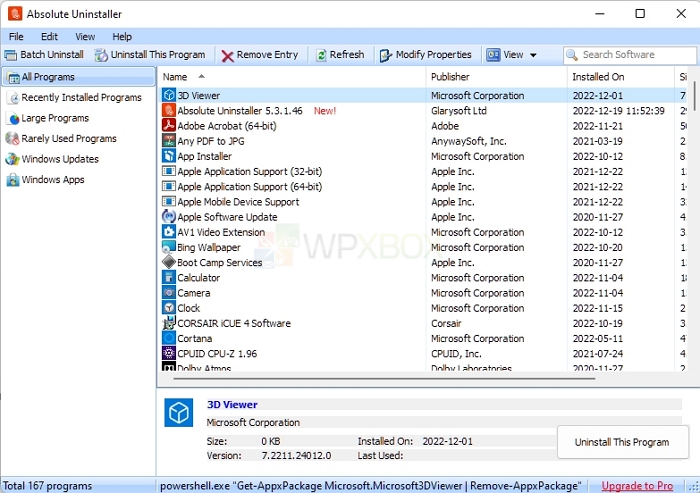Click the large 3D Viewer details thumbnail
This screenshot has width=700, height=493.
pos(179,412)
